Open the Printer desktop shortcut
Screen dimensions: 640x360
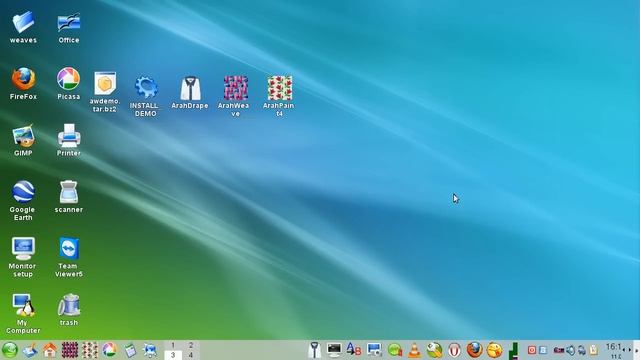point(69,136)
